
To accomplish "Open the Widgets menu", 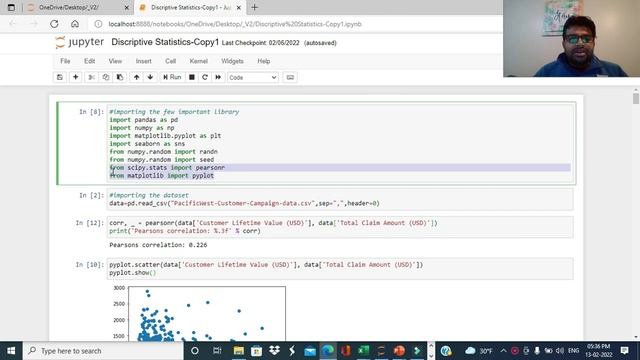I will pyautogui.click(x=232, y=61).
